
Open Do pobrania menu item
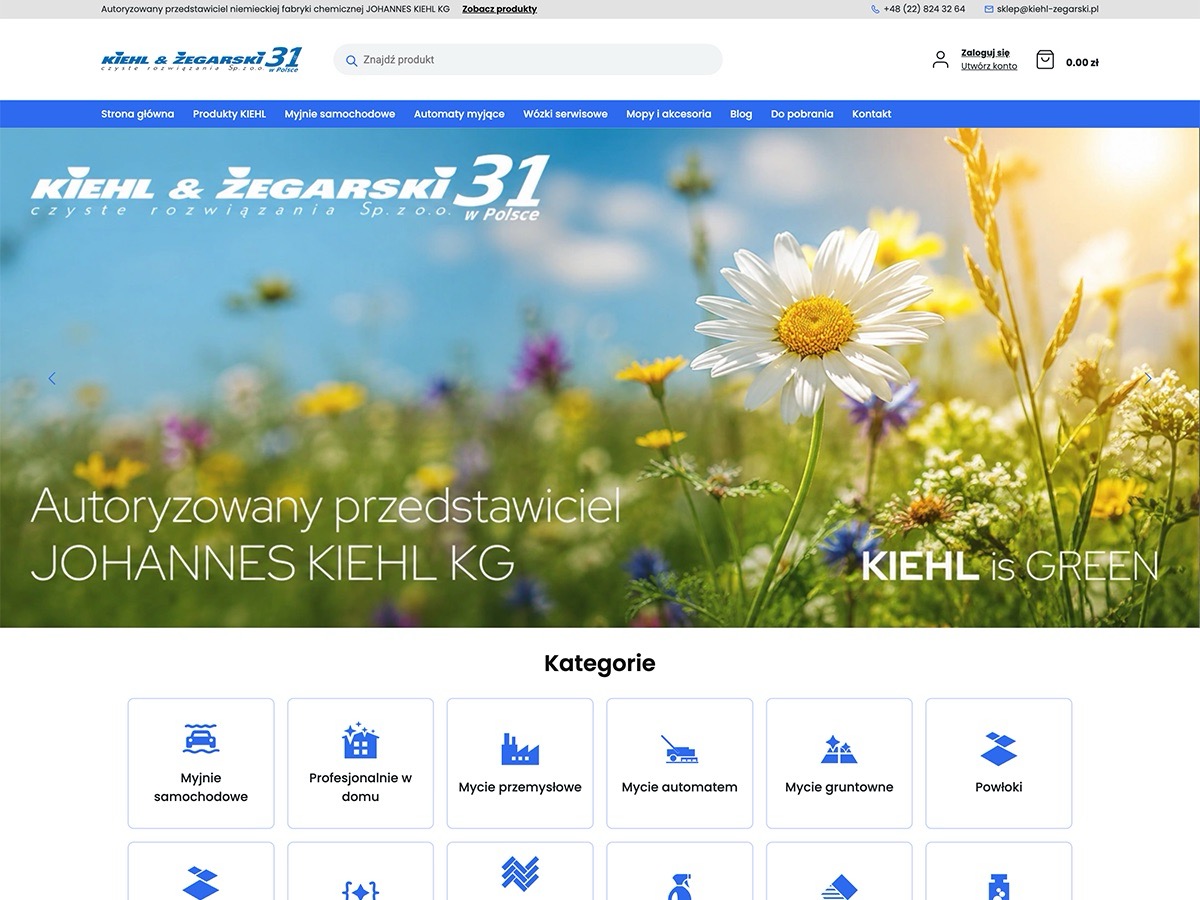pos(802,114)
